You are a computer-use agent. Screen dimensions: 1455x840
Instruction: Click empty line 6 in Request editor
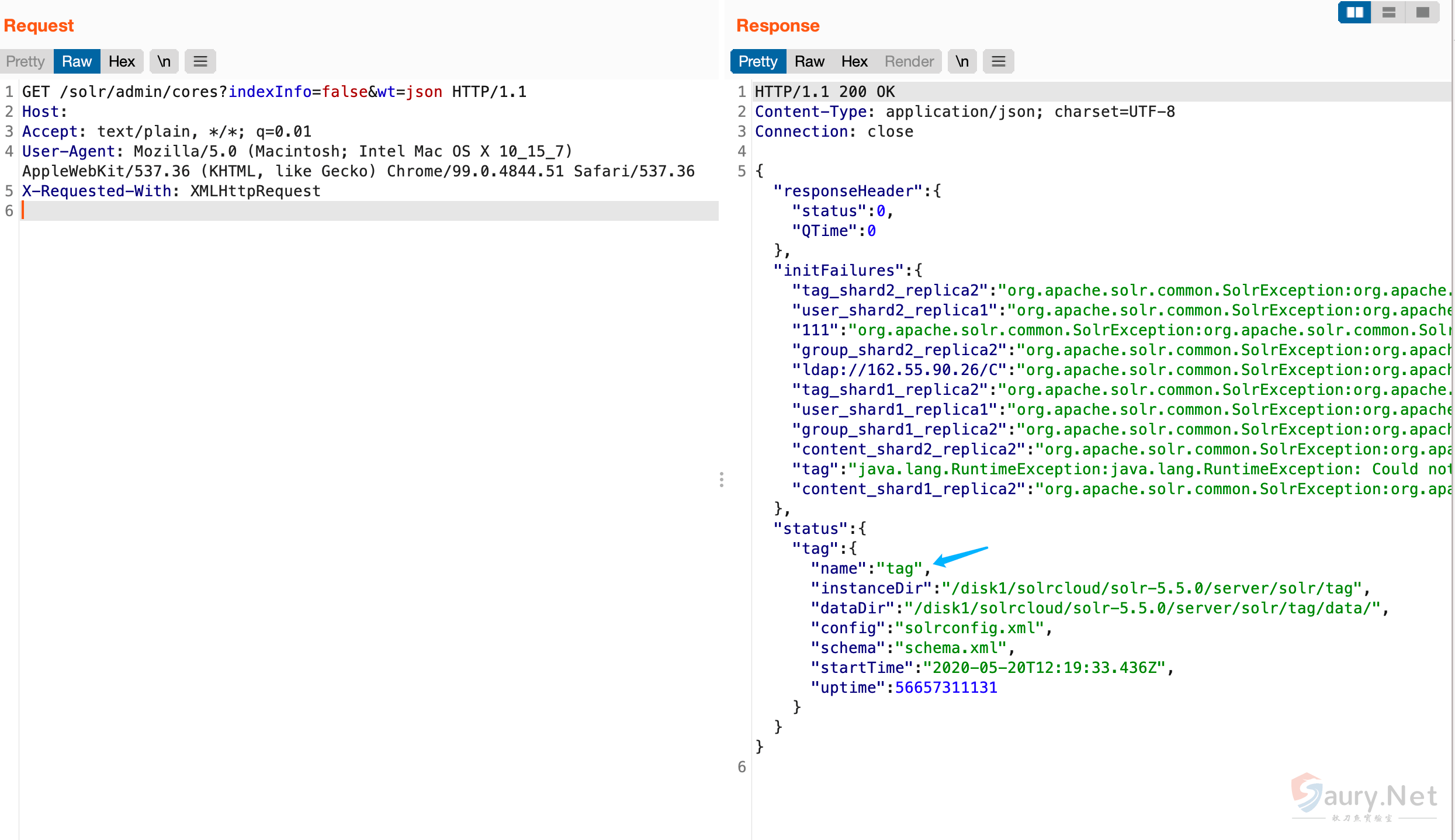(351, 211)
